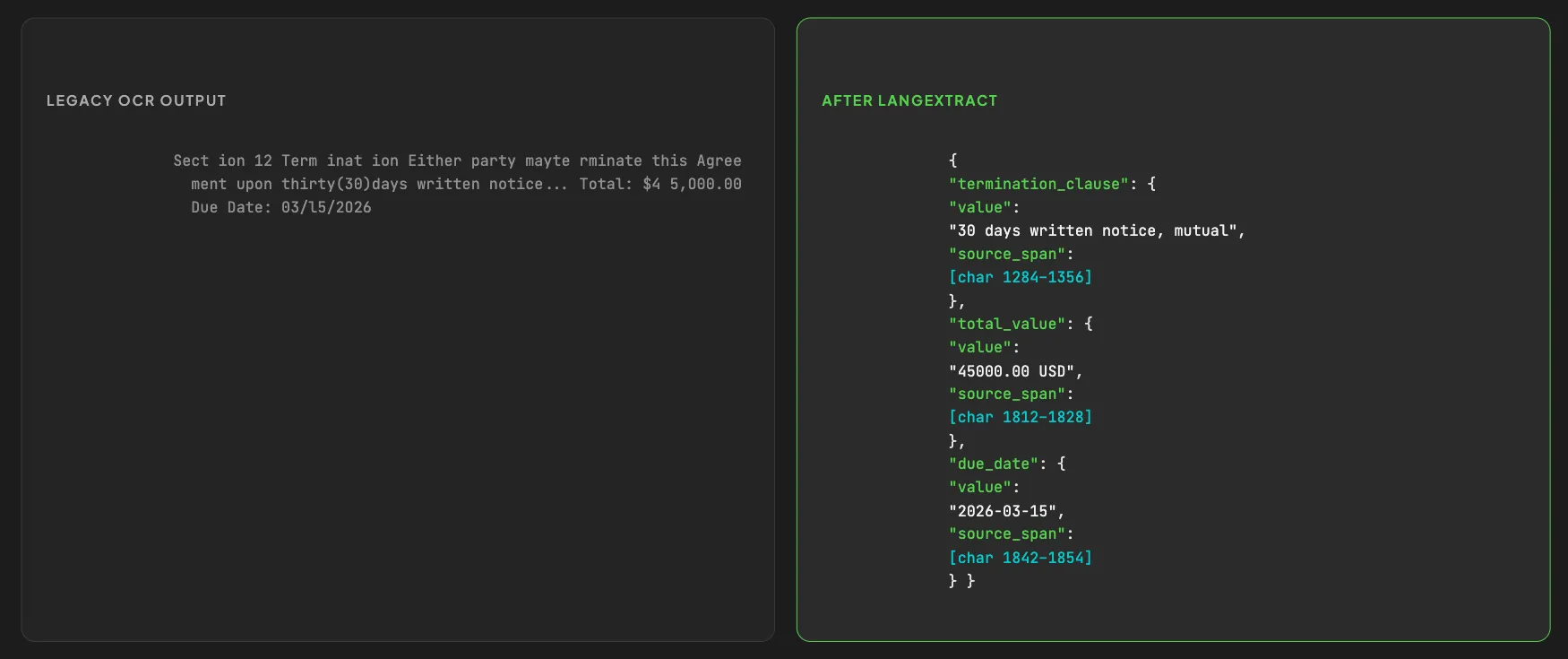
Task: Click the [char 1842-1854] source span
Action: click(x=1021, y=557)
